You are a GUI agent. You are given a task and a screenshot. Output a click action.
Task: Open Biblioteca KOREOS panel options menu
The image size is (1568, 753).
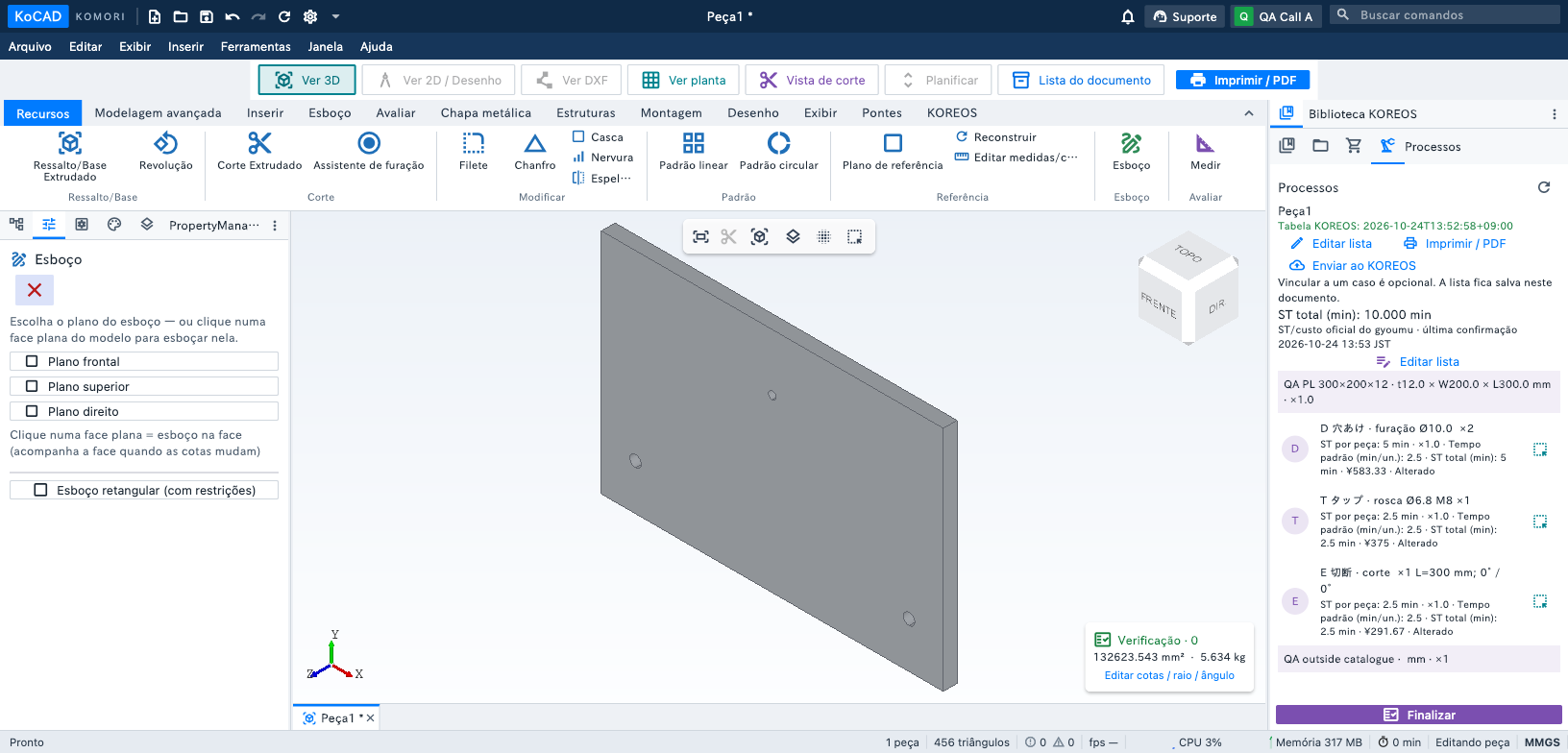1555,114
